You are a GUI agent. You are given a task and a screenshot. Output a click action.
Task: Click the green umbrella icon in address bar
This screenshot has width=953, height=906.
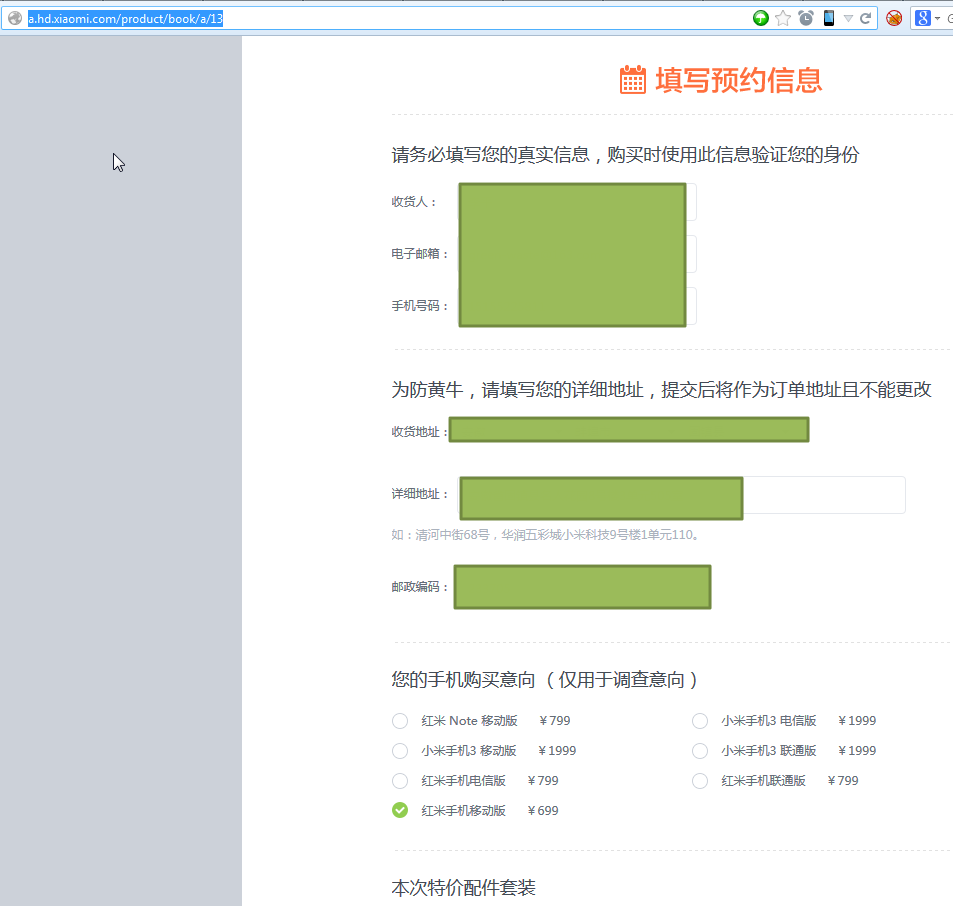760,18
